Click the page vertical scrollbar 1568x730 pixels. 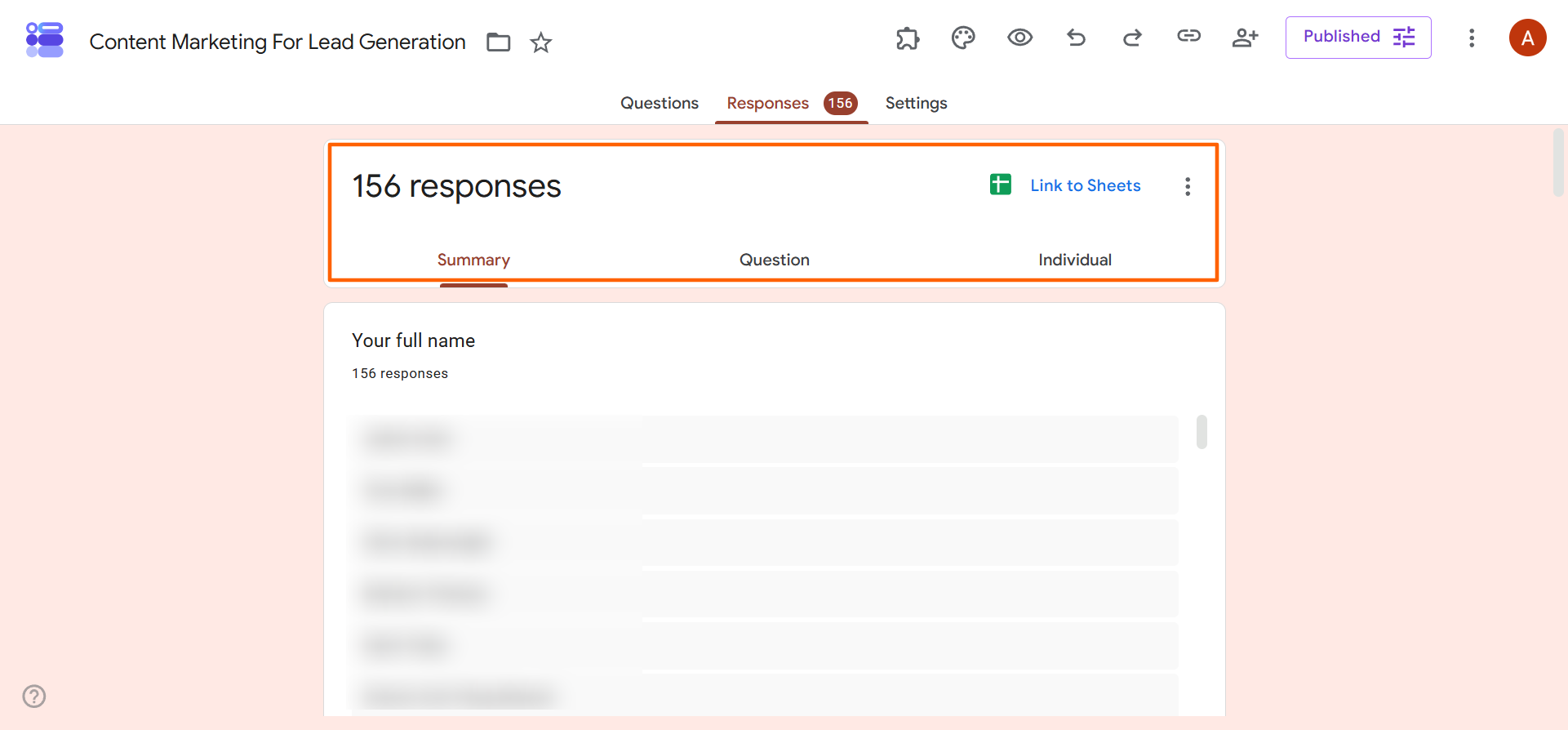tap(1558, 162)
